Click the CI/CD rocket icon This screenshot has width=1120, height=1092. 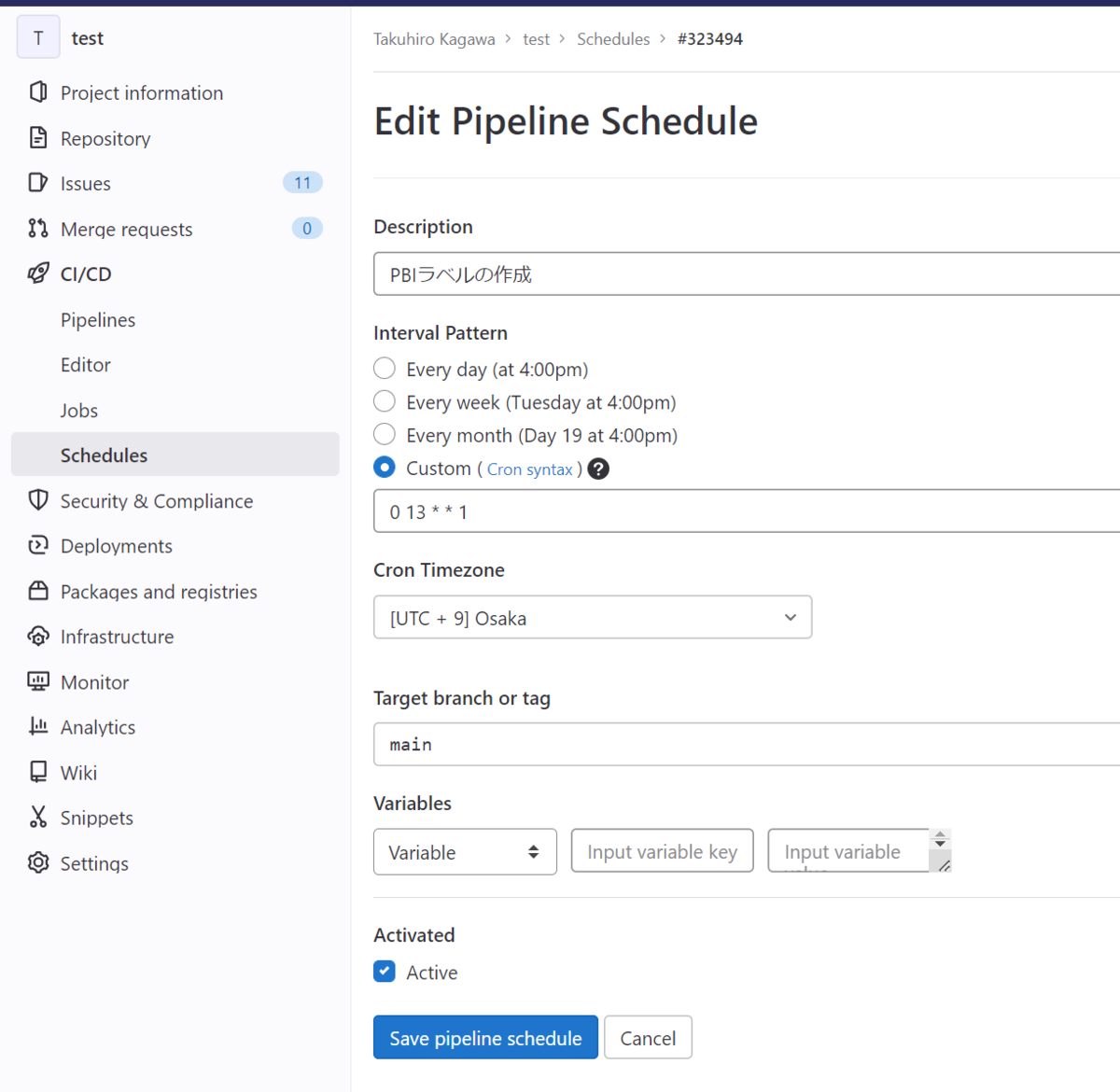coord(38,273)
